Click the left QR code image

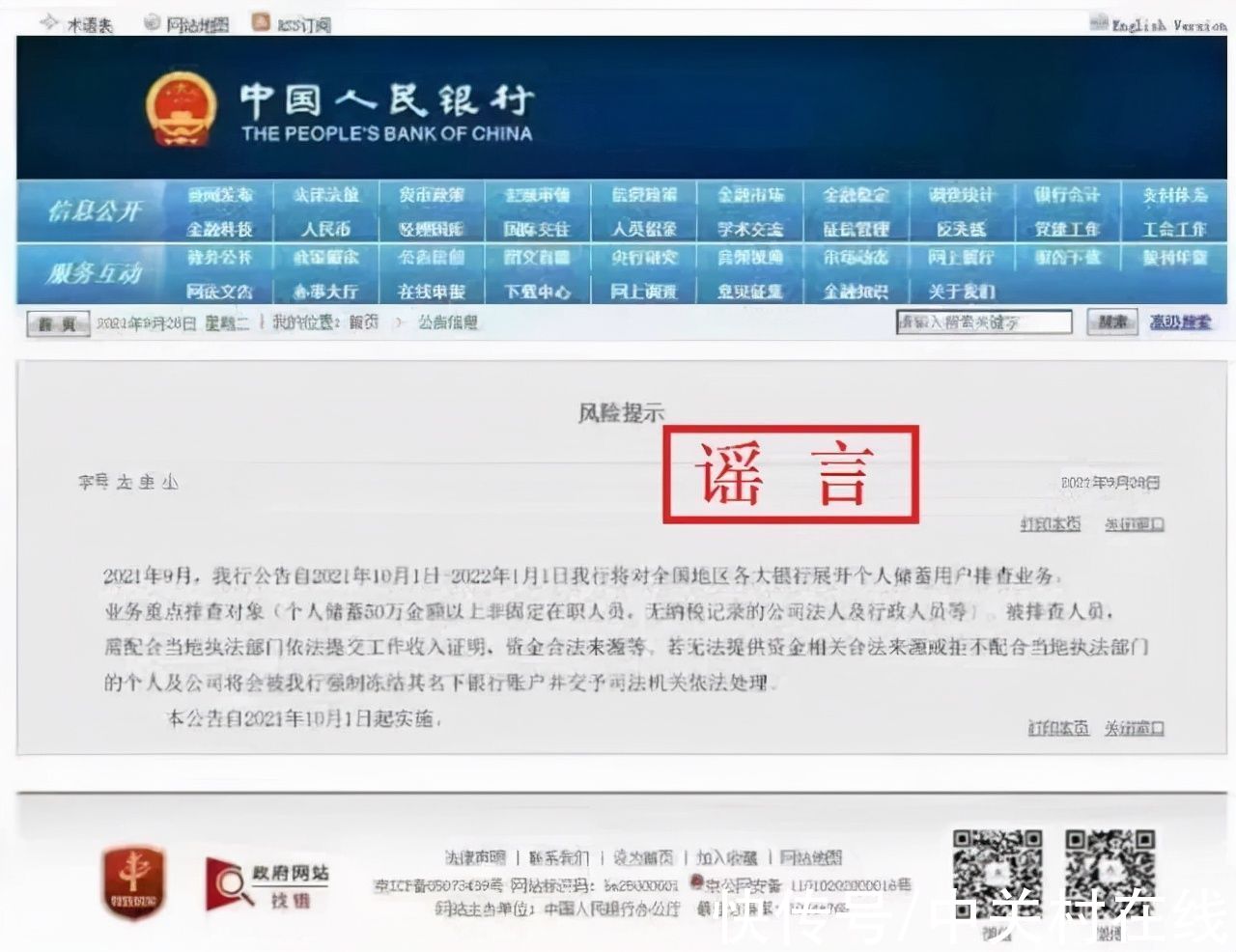(997, 874)
